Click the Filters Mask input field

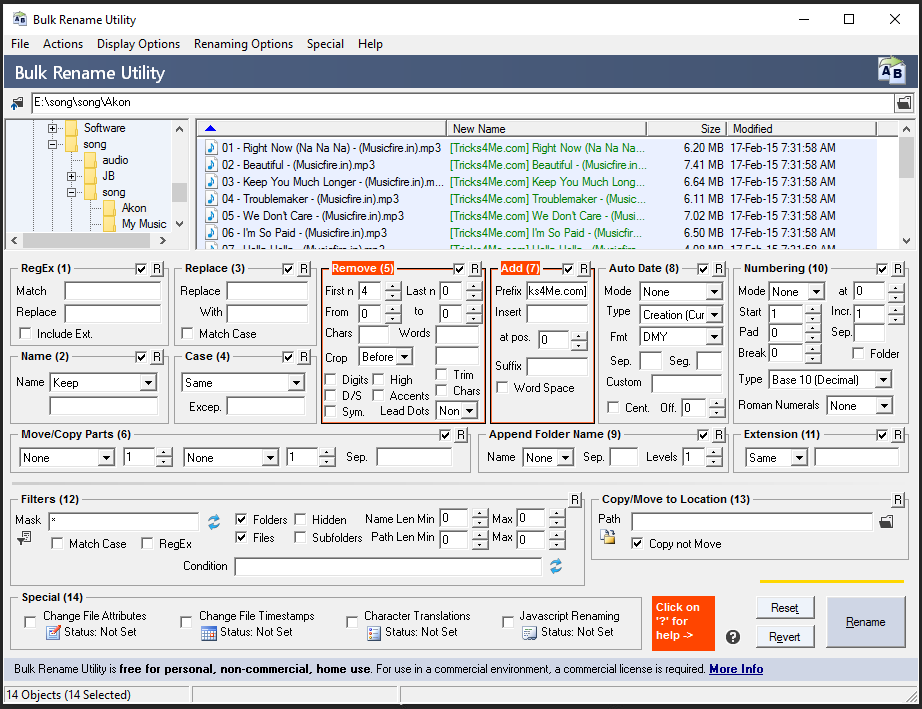[x=124, y=521]
